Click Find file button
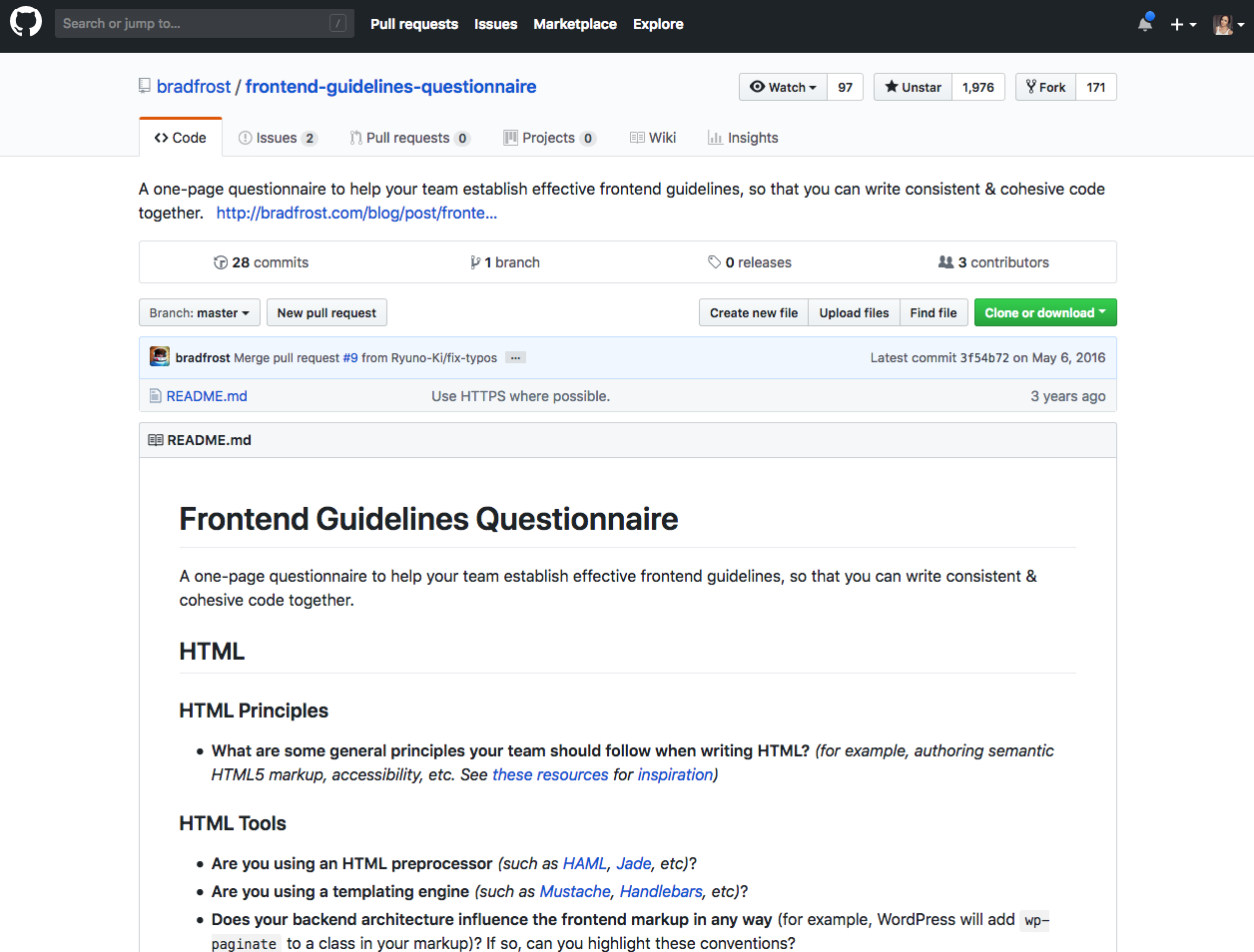 tap(934, 312)
